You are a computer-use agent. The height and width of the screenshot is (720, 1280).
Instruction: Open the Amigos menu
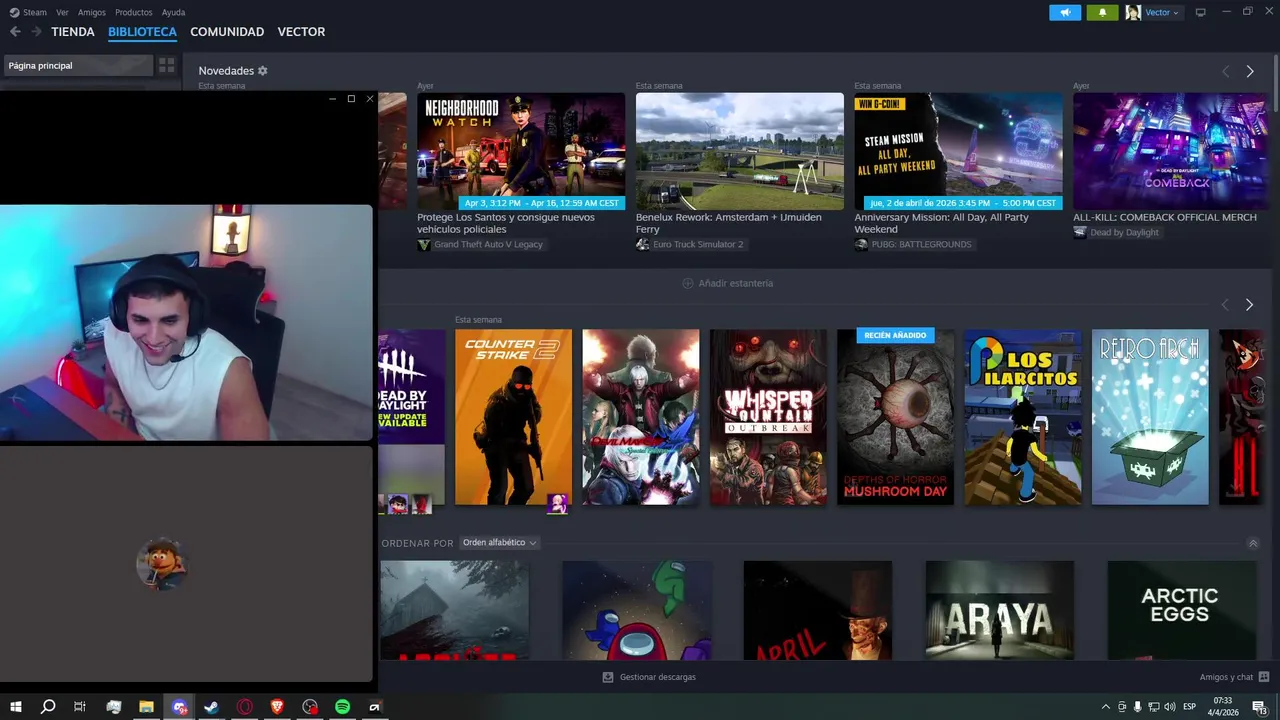click(x=92, y=12)
